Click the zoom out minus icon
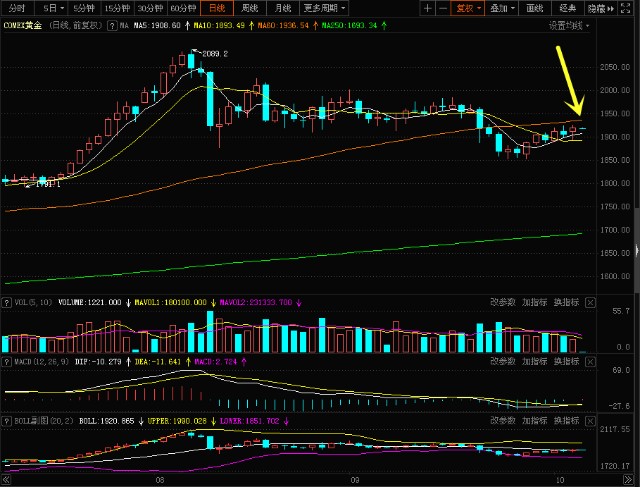 tap(443, 8)
